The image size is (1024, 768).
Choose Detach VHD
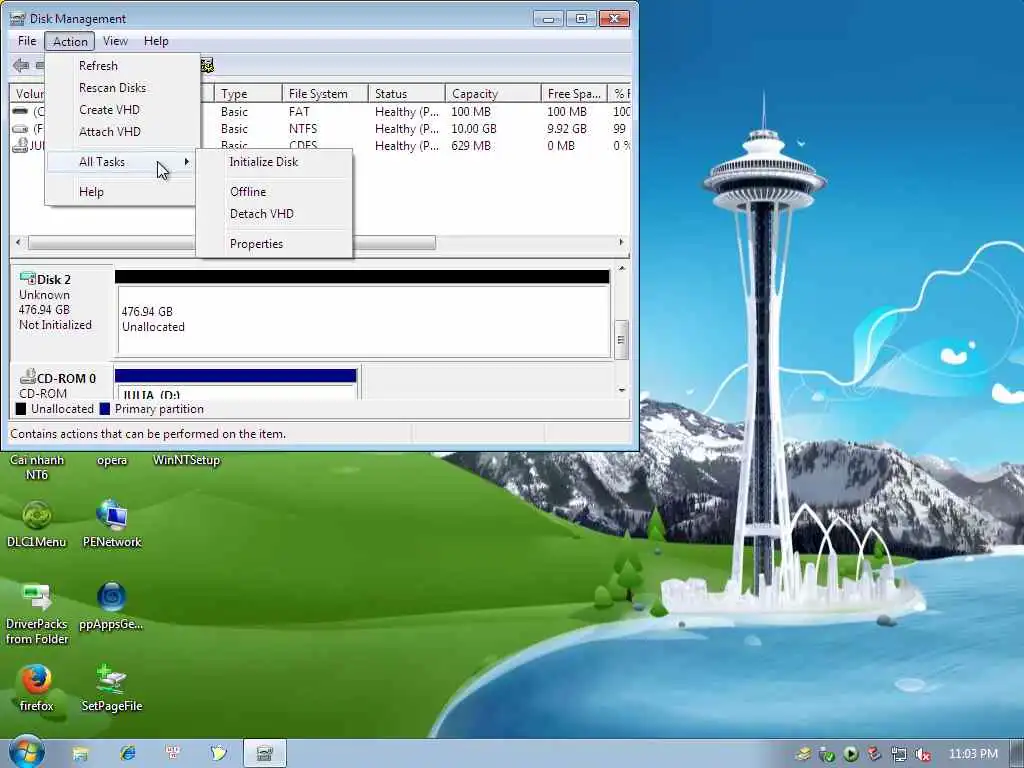[274, 214]
